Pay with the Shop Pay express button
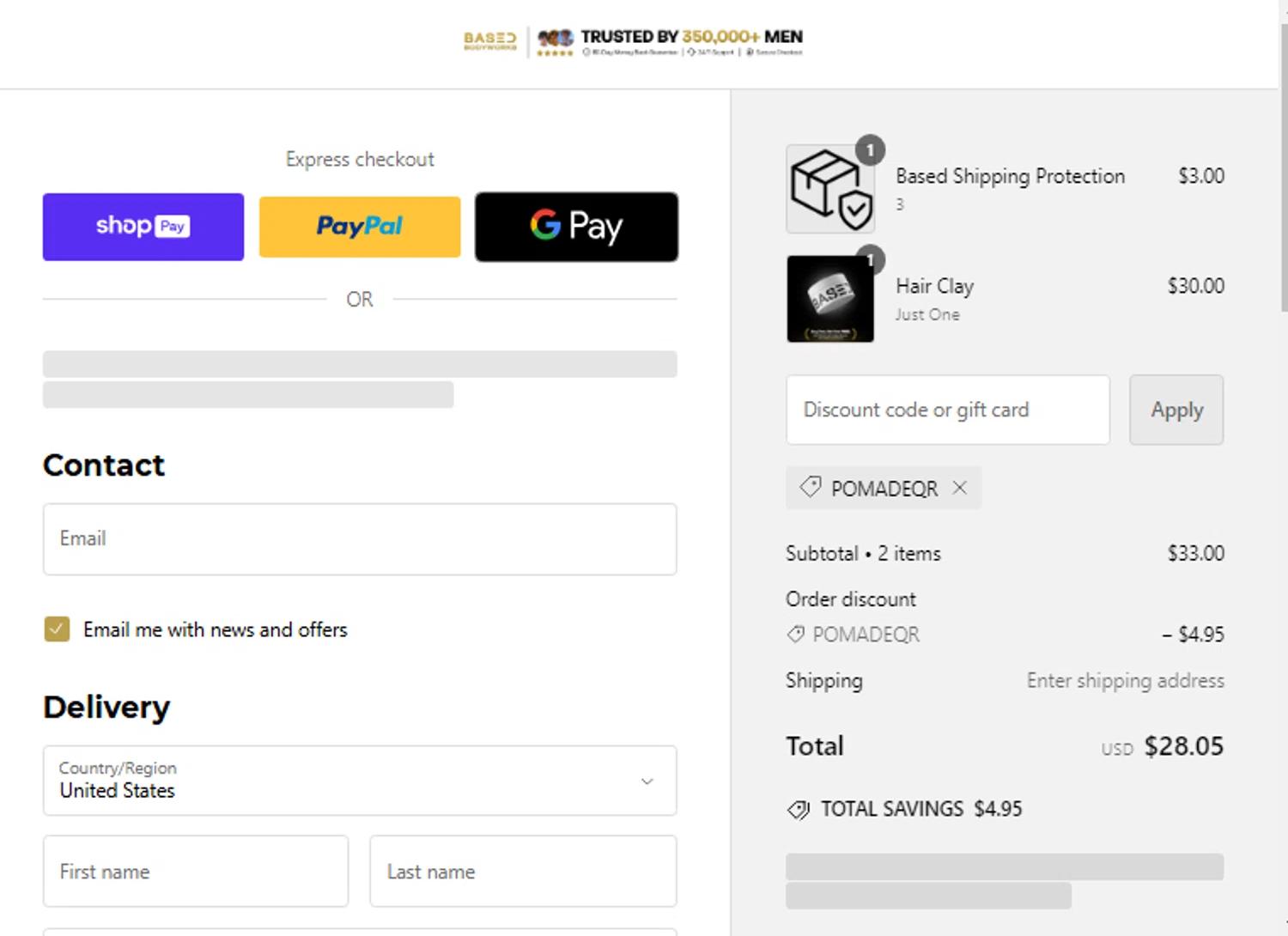Viewport: 1288px width, 936px height. point(143,227)
